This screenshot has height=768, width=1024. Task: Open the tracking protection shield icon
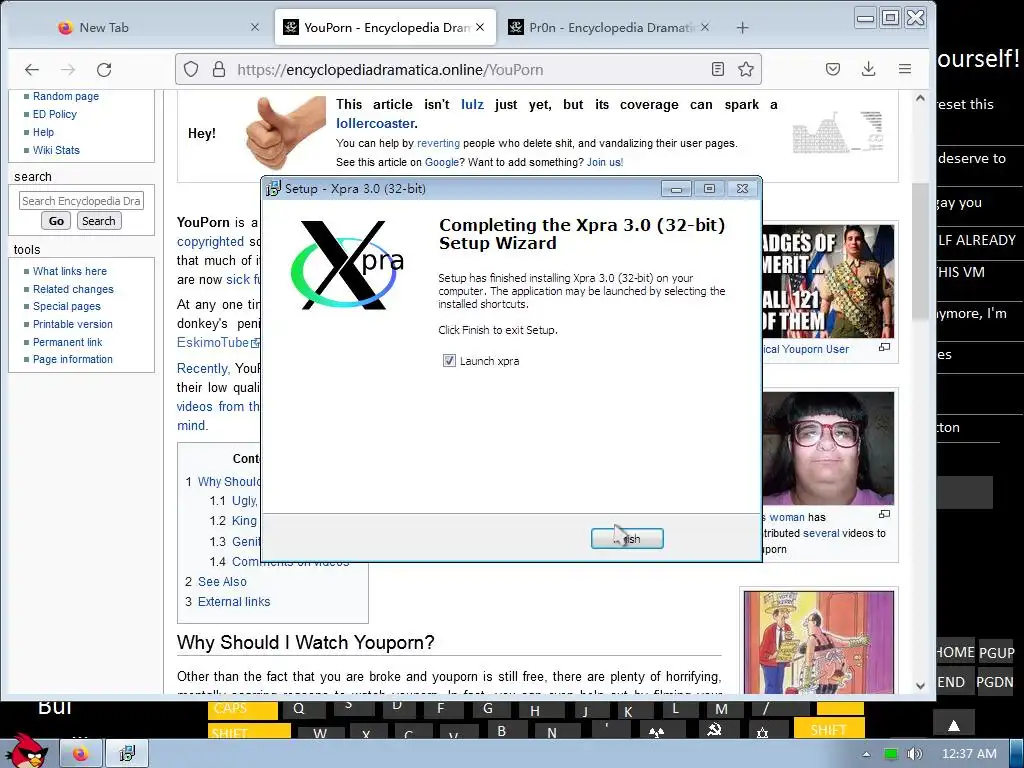pos(191,69)
